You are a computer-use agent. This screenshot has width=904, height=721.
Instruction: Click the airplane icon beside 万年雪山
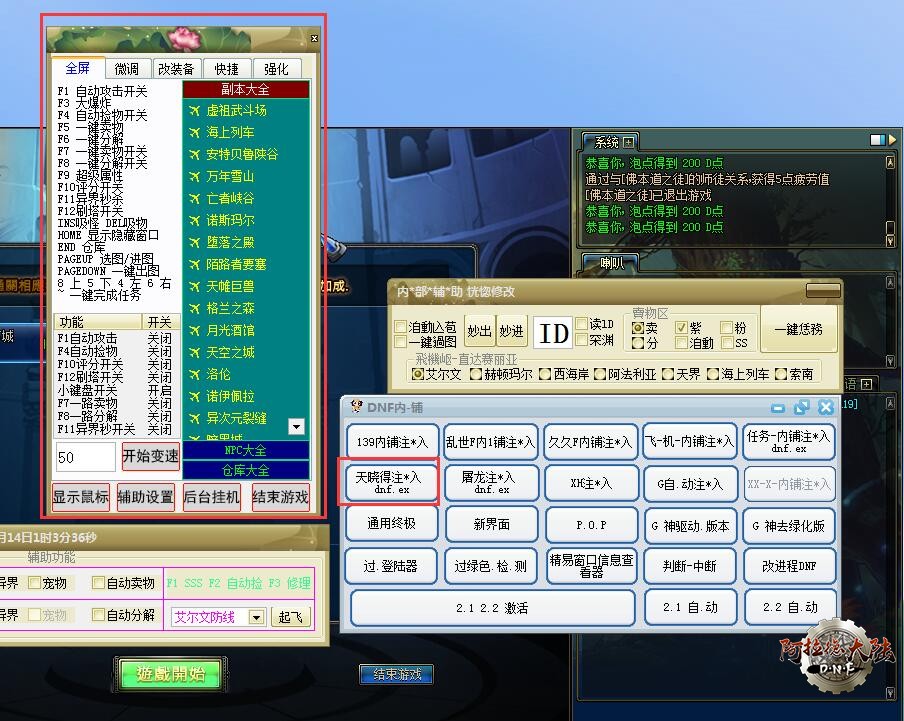tap(194, 176)
